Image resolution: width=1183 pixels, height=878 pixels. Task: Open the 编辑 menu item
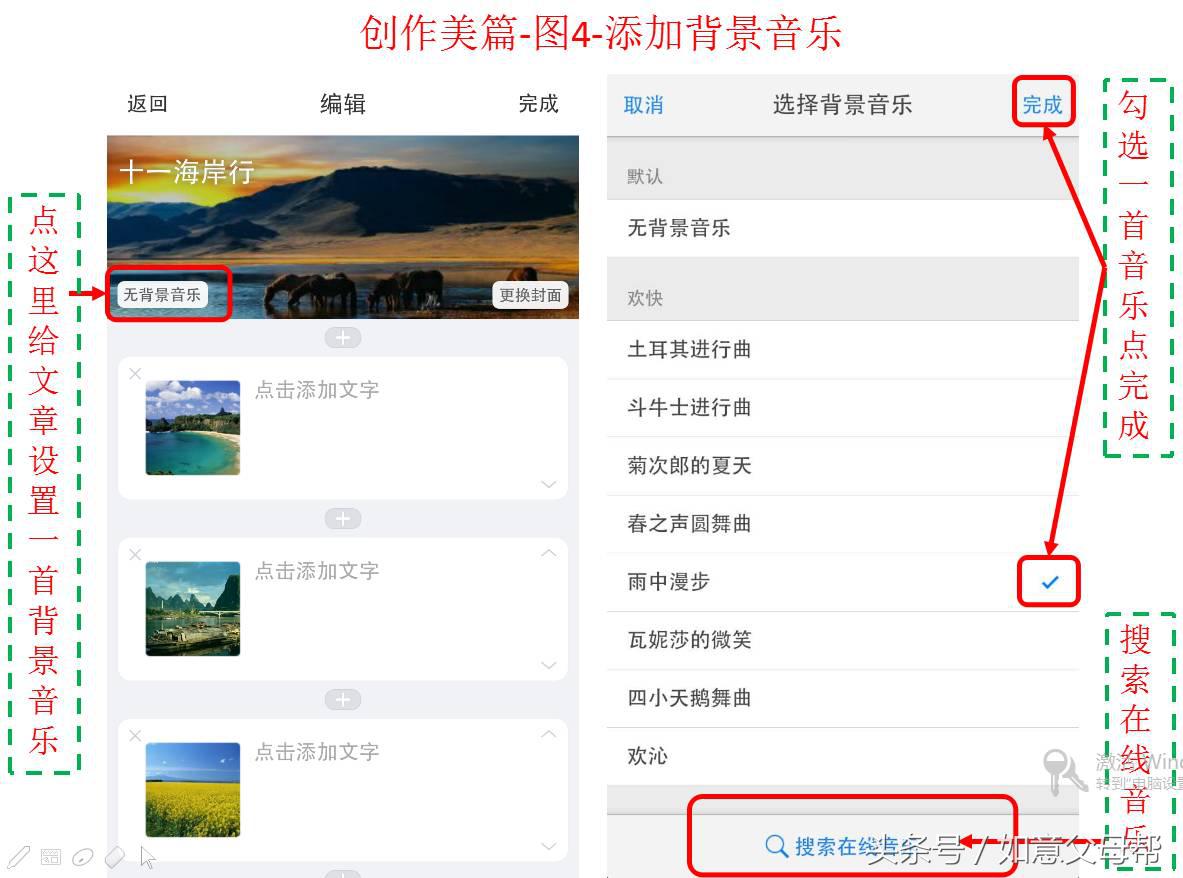(x=342, y=103)
